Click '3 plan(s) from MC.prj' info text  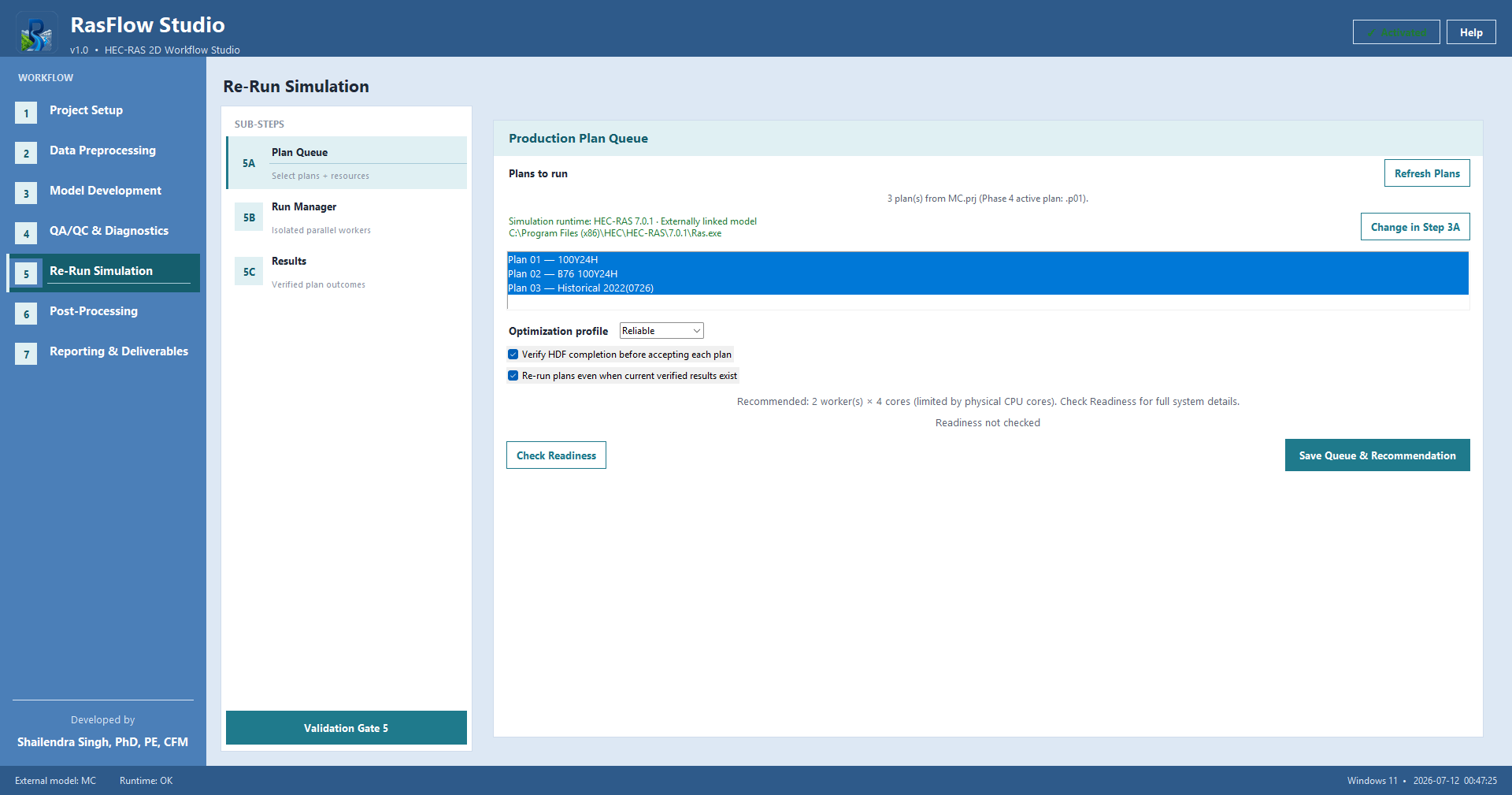pos(988,199)
